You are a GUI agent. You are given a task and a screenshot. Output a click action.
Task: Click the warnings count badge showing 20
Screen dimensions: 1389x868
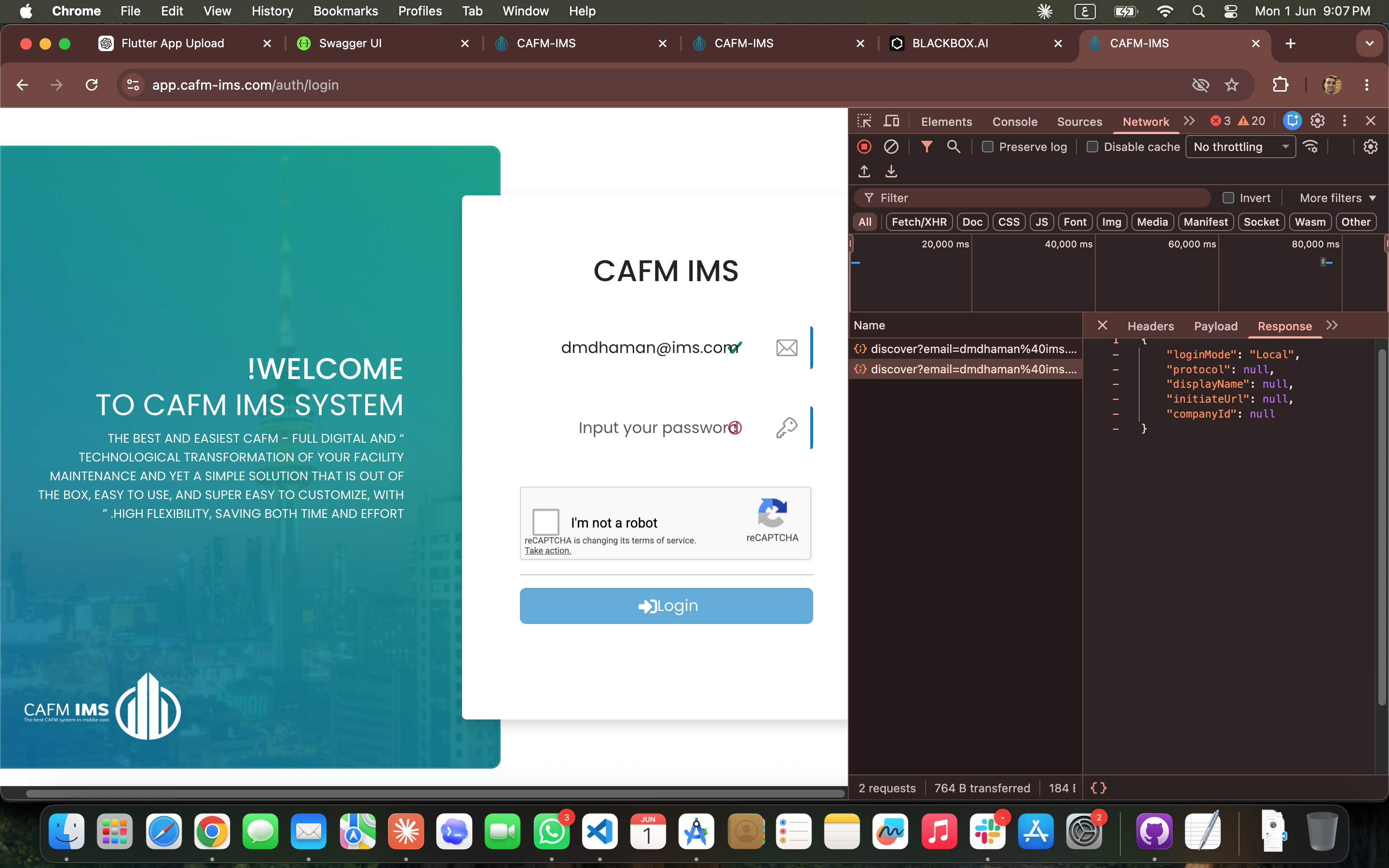point(1251,121)
